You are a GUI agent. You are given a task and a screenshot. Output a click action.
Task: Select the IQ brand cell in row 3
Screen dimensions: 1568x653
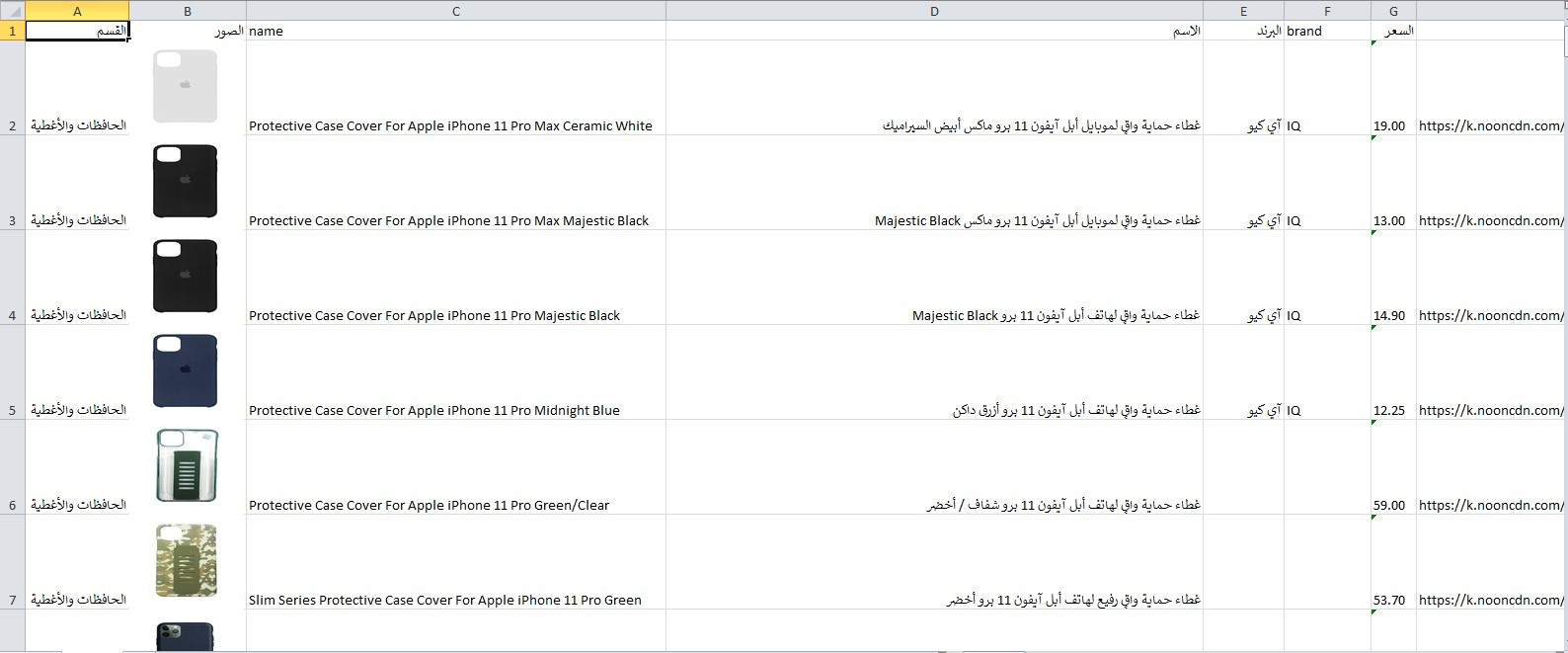[1327, 183]
